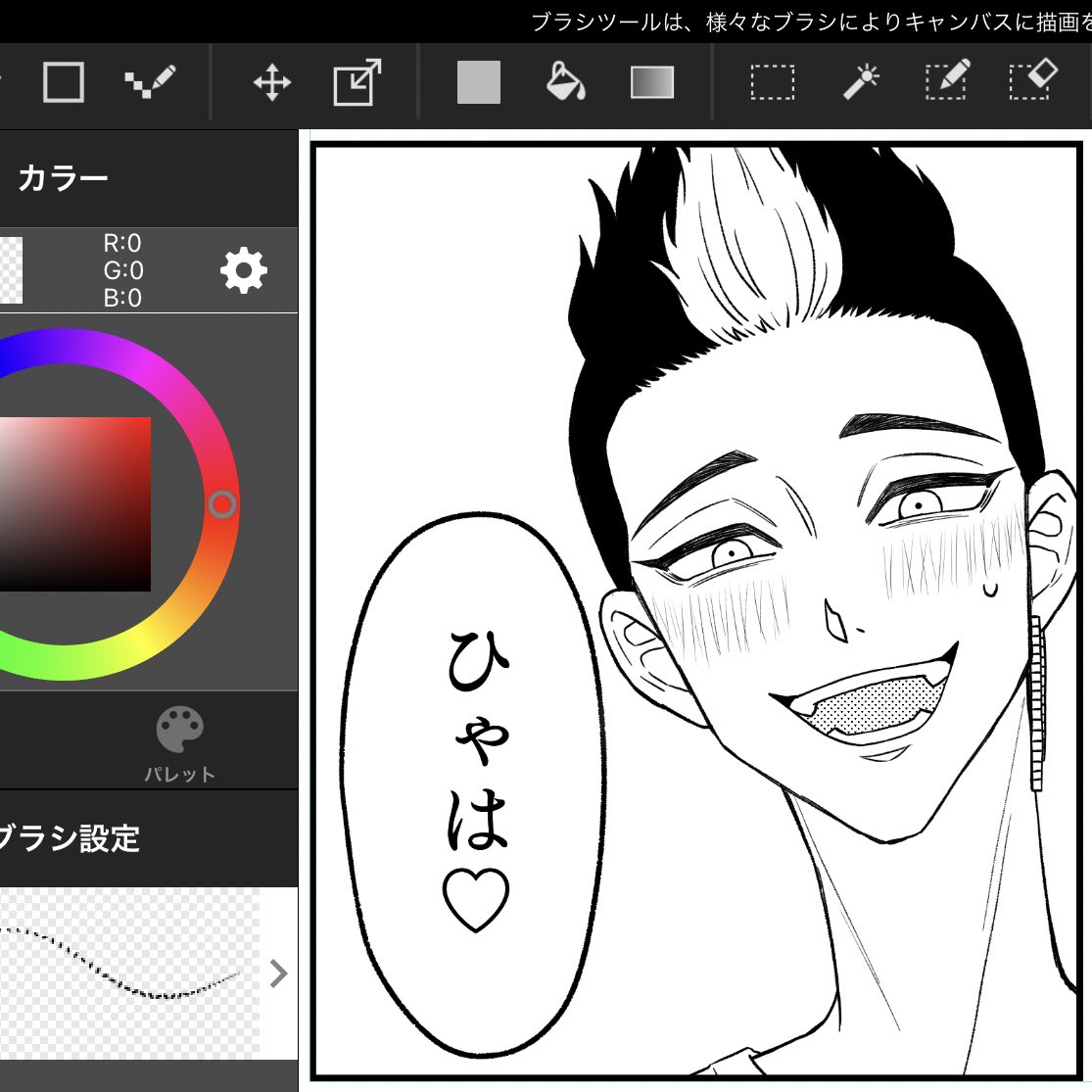Click the brush tool hint text

(811, 22)
